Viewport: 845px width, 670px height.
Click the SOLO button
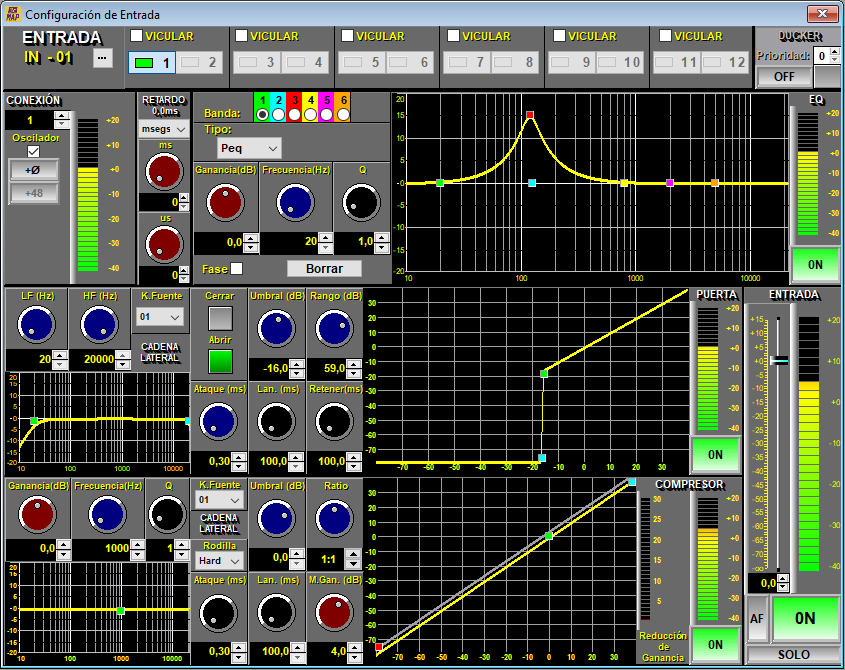click(x=794, y=654)
